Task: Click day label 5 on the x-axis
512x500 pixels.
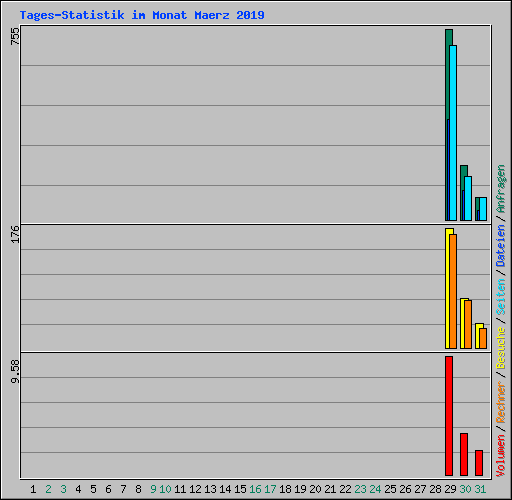Action: click(x=93, y=489)
